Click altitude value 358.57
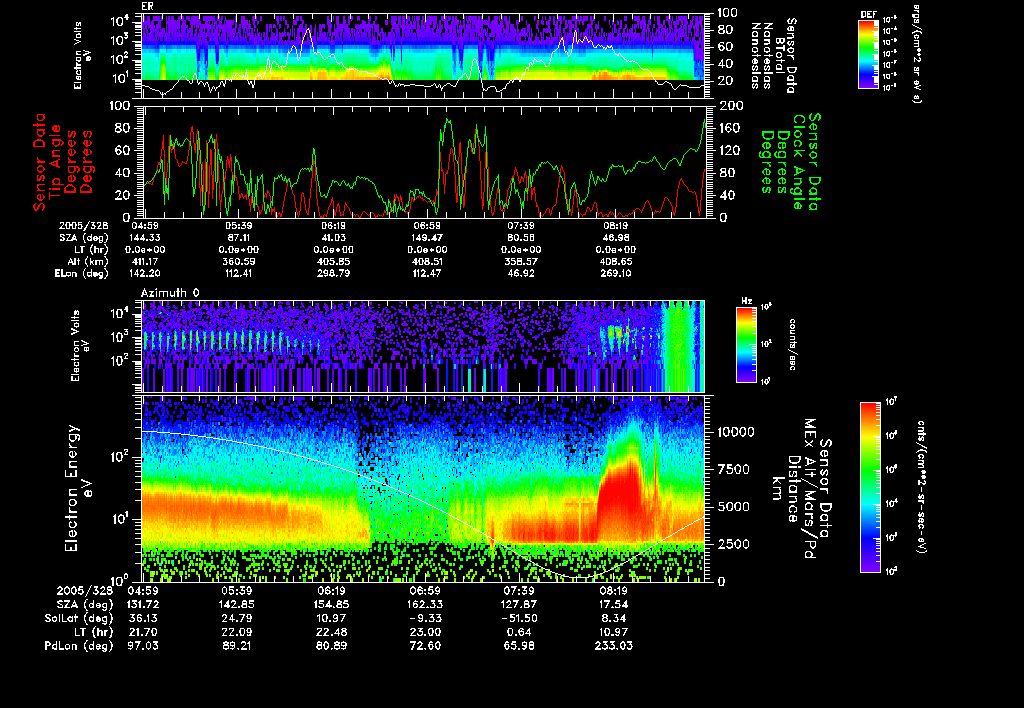This screenshot has height=708, width=1024. coord(521,261)
